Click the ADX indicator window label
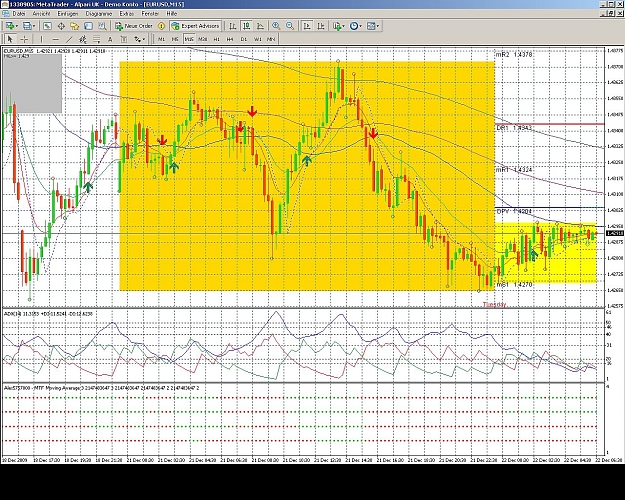Image resolution: width=625 pixels, height=500 pixels. (48, 314)
